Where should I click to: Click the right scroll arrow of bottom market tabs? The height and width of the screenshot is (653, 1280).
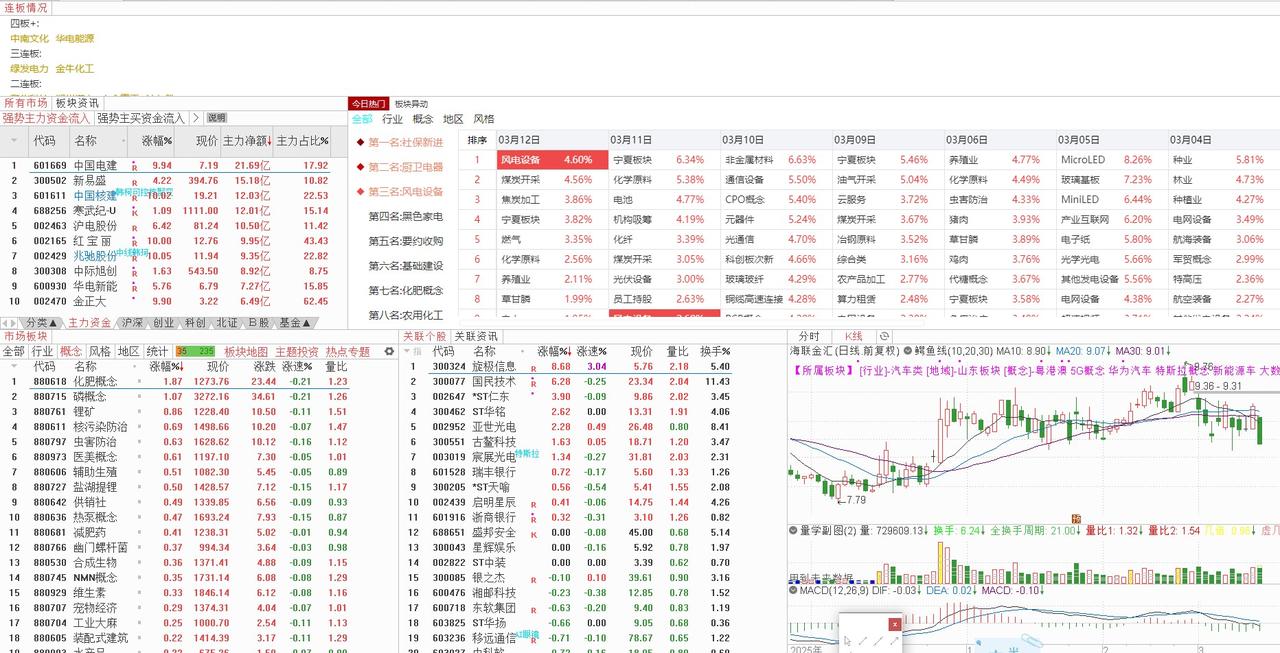(x=12, y=323)
